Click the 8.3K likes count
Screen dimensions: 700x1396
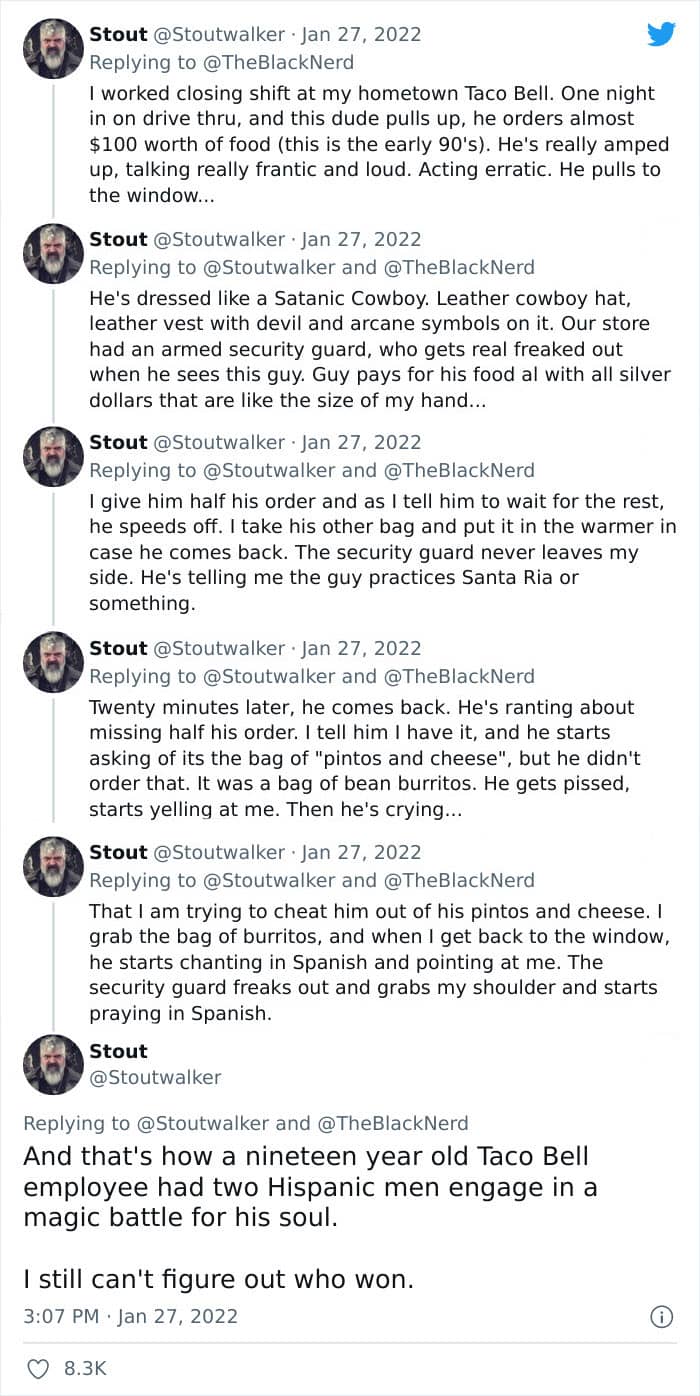click(x=85, y=1368)
